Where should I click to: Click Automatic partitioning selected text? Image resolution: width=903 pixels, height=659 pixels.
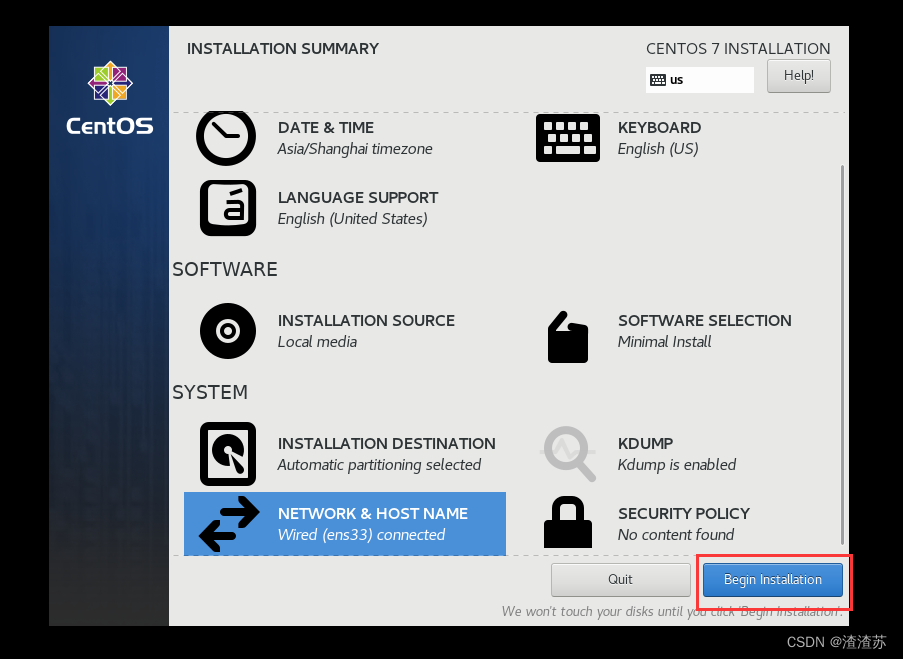point(379,465)
